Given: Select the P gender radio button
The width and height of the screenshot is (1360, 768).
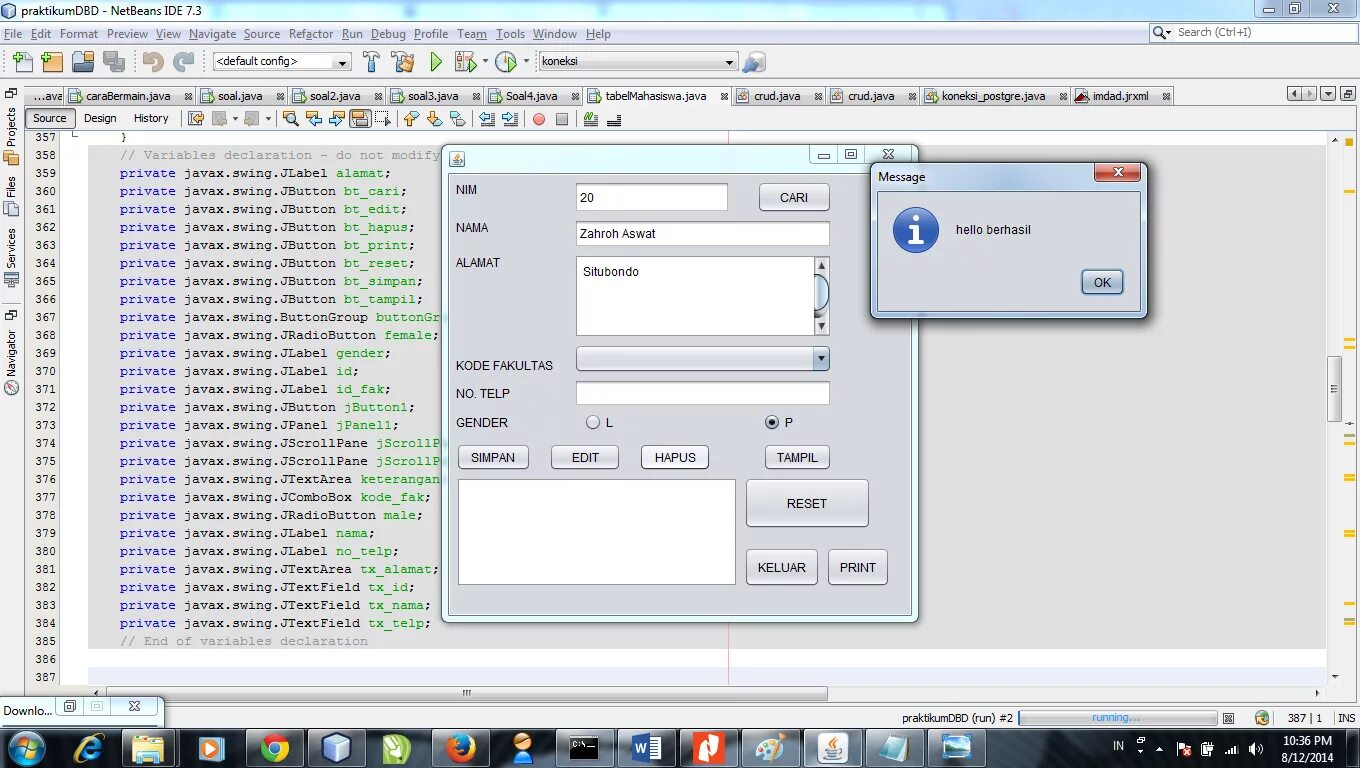Looking at the screenshot, I should pyautogui.click(x=772, y=422).
